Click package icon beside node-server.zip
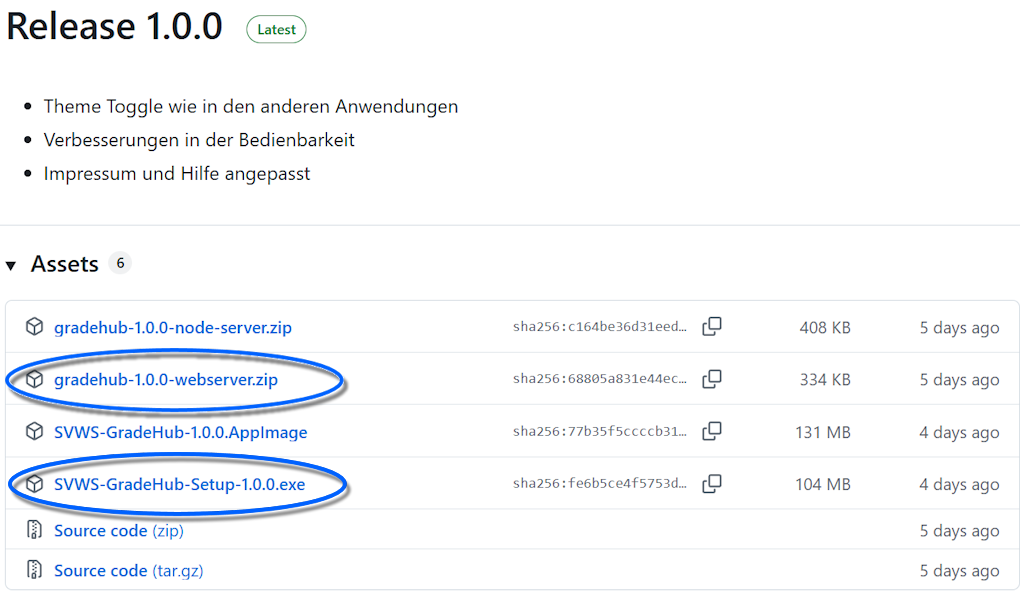Screen dimensions: 1020x591 (x=34, y=326)
